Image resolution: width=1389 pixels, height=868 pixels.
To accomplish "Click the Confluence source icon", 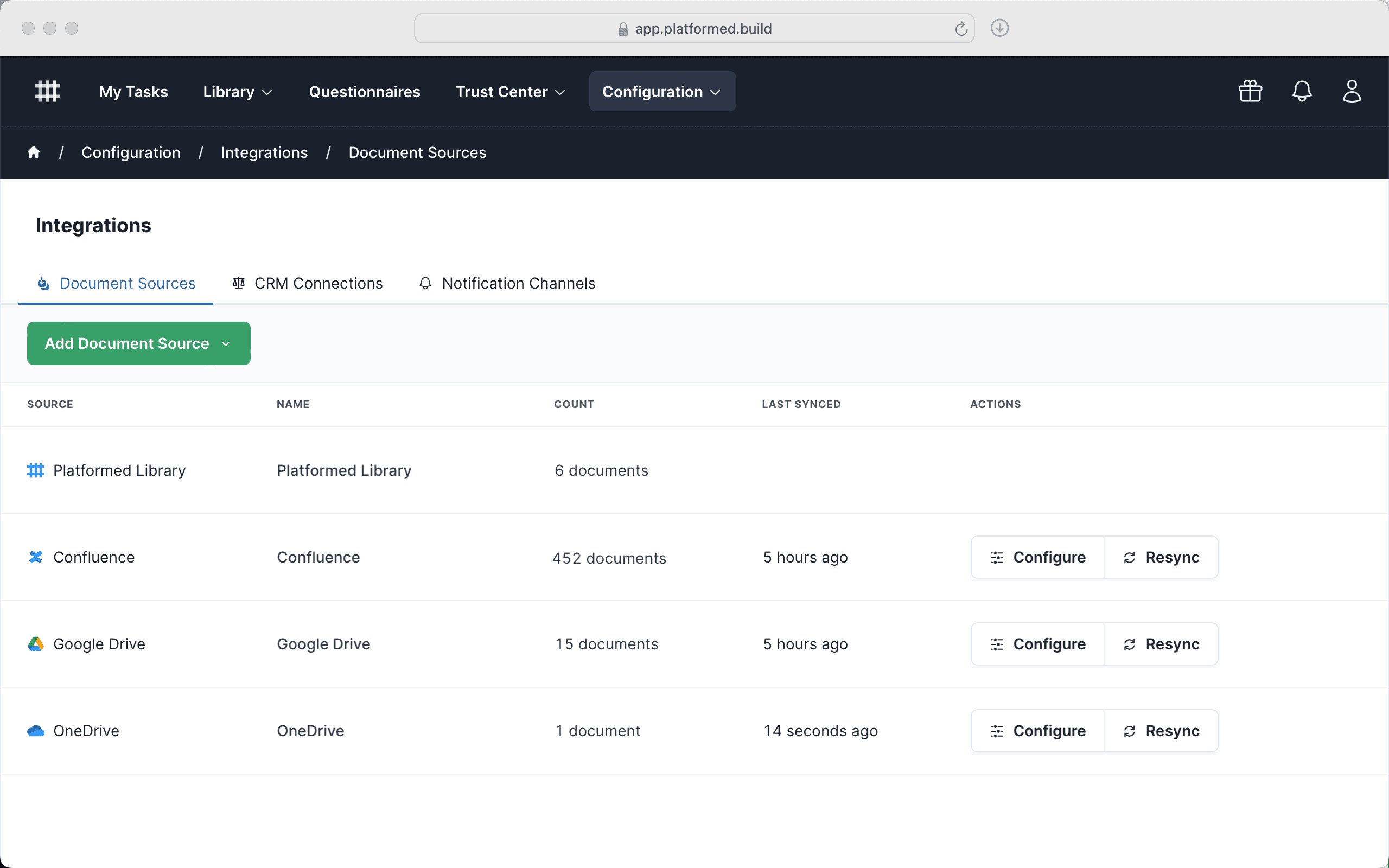I will [x=36, y=557].
